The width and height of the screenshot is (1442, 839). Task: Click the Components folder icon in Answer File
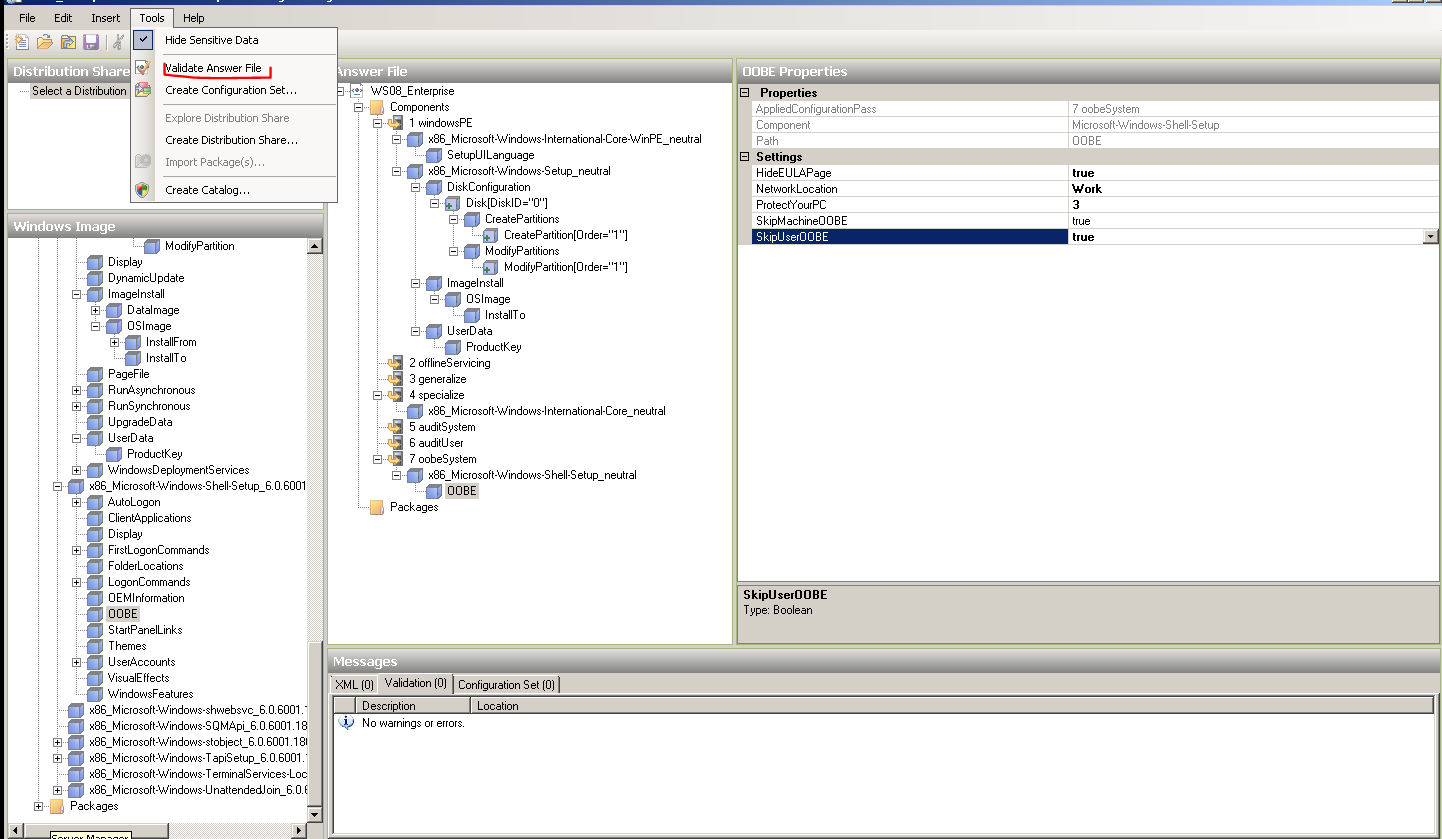[x=376, y=107]
